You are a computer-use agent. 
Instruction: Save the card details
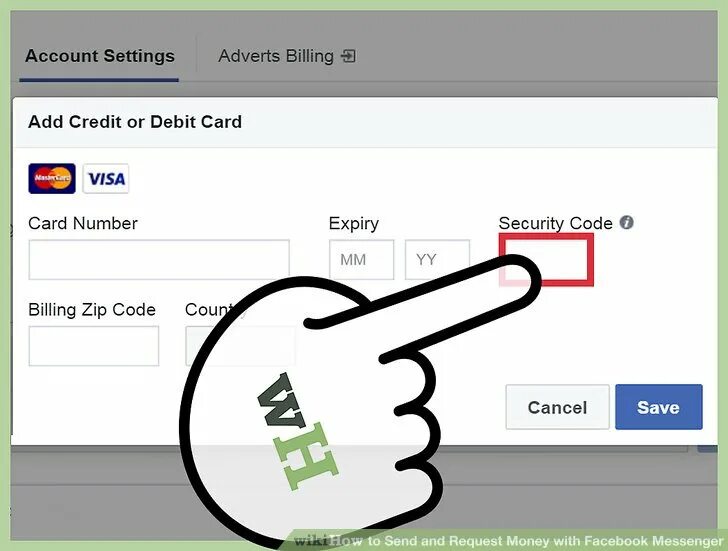pyautogui.click(x=659, y=407)
